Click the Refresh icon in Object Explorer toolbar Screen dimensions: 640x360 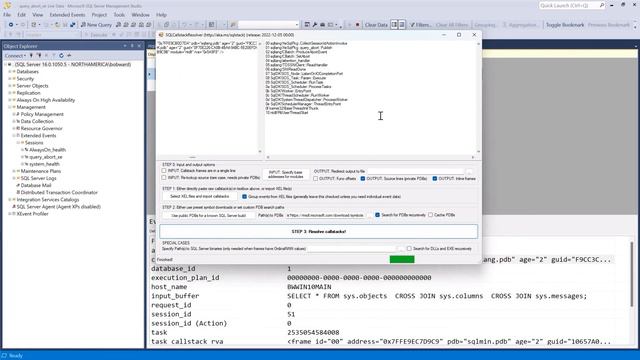(x=61, y=56)
